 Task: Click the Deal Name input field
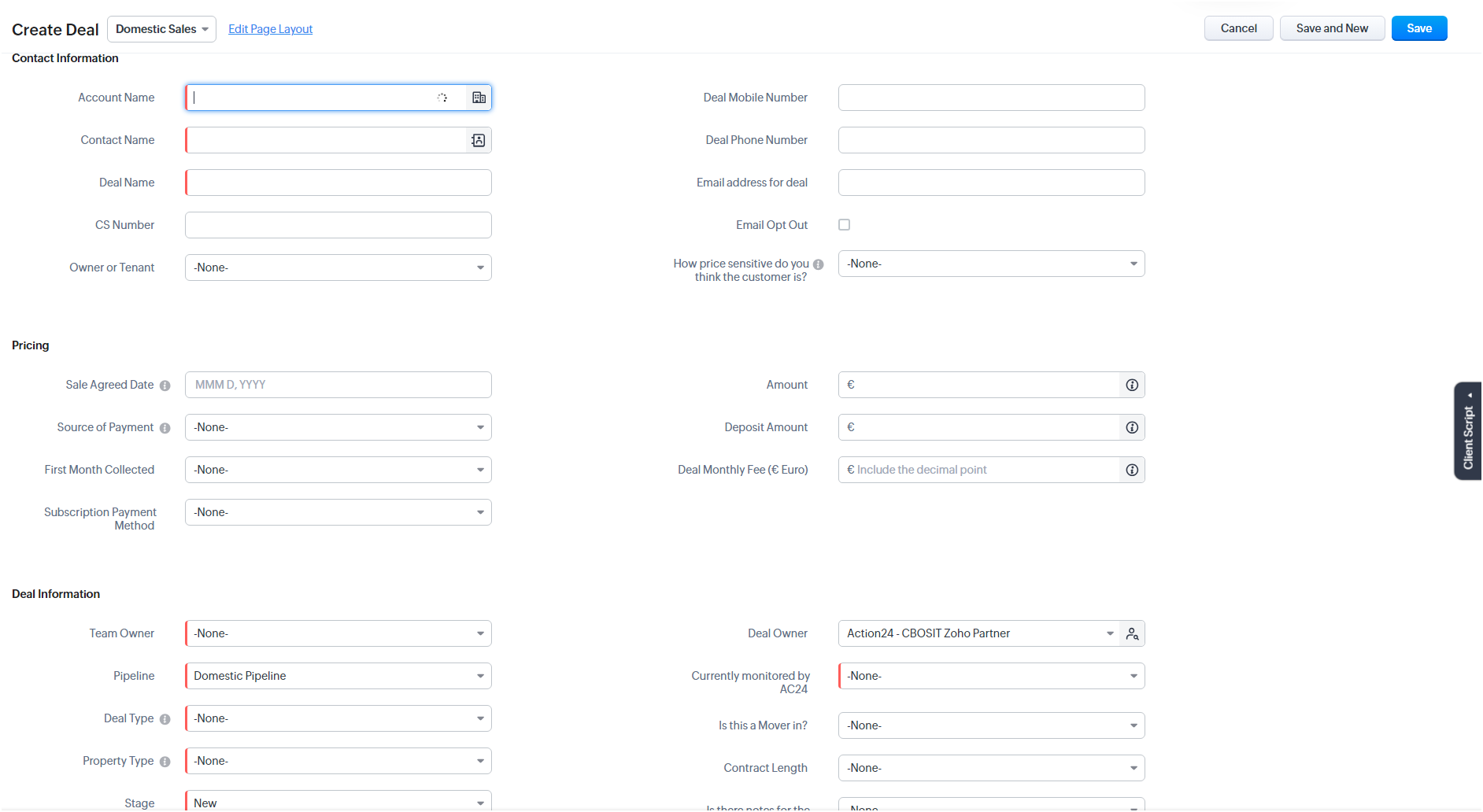click(x=338, y=183)
